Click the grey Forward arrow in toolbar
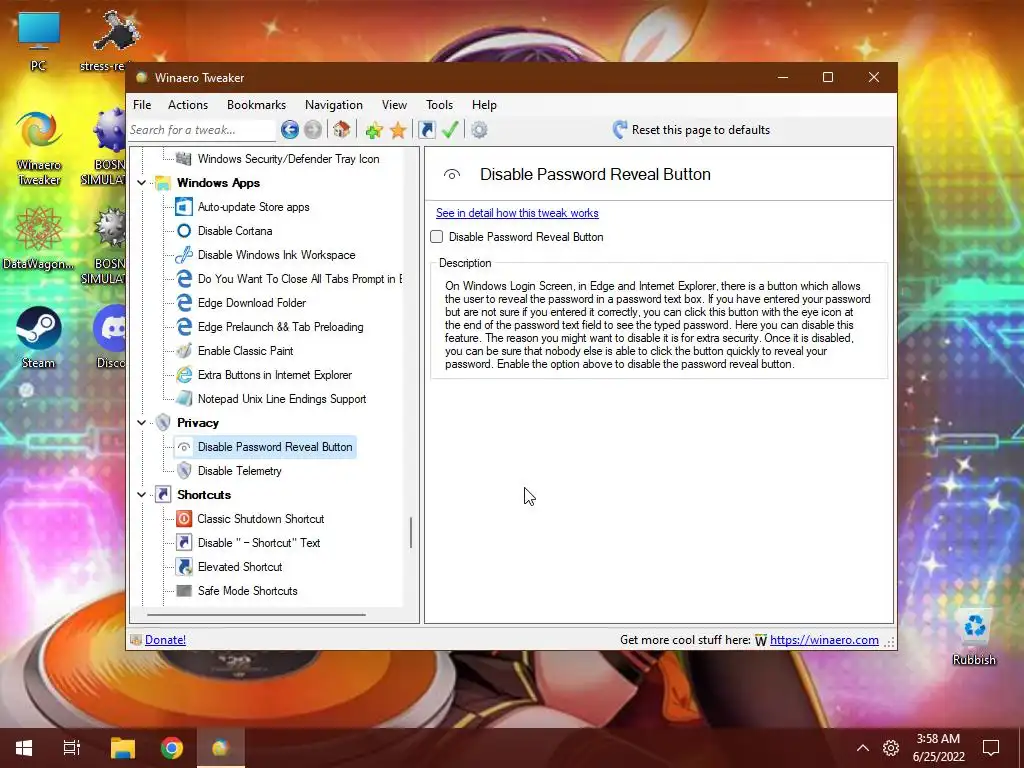The image size is (1024, 768). [313, 130]
